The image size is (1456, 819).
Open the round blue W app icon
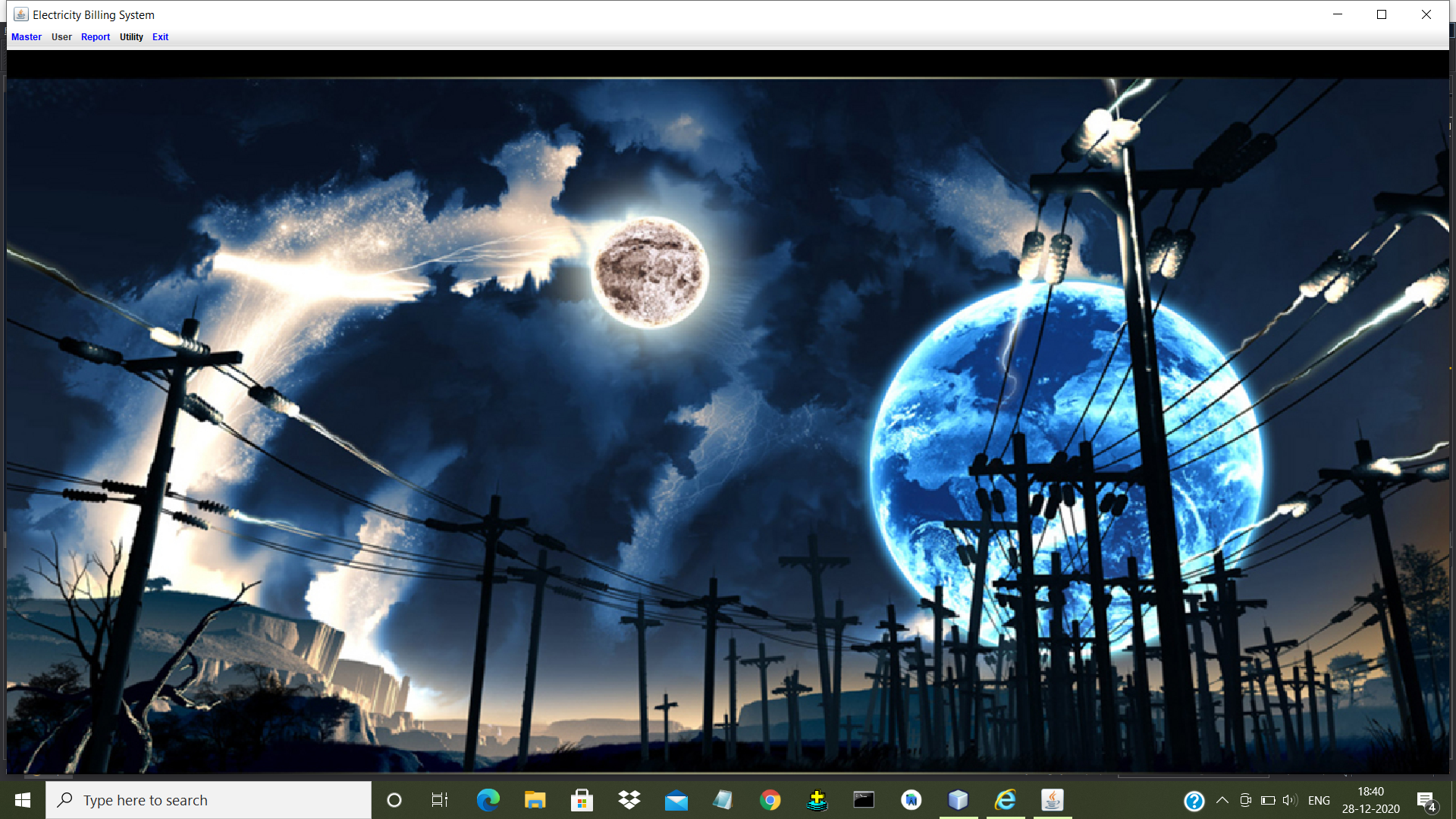[911, 800]
